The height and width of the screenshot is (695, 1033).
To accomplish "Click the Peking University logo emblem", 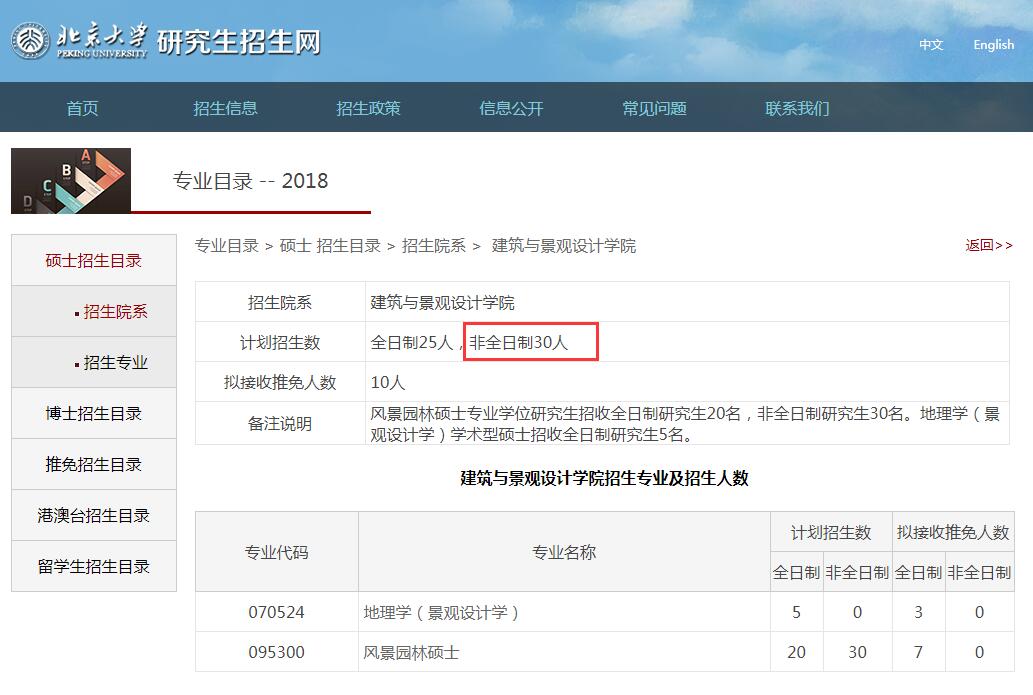I will 30,42.
